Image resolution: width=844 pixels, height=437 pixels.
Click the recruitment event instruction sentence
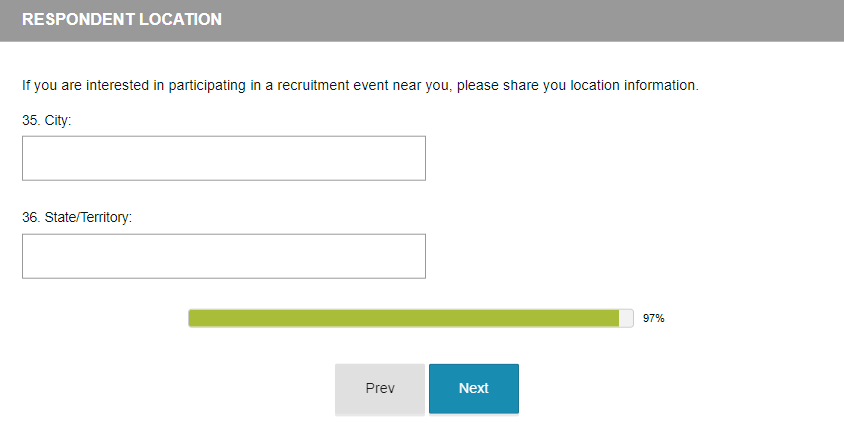[360, 85]
